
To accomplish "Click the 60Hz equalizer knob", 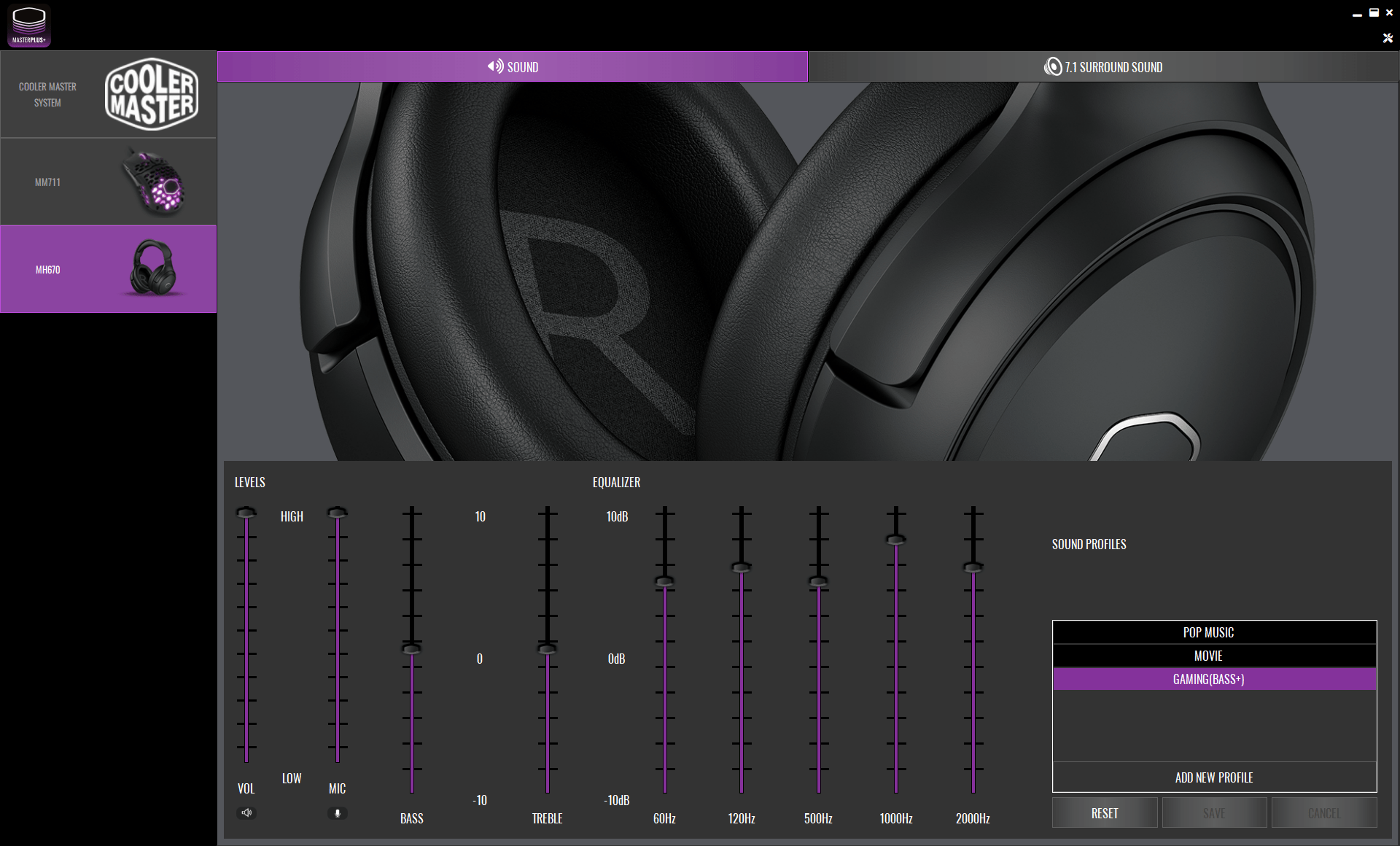I will click(x=664, y=581).
